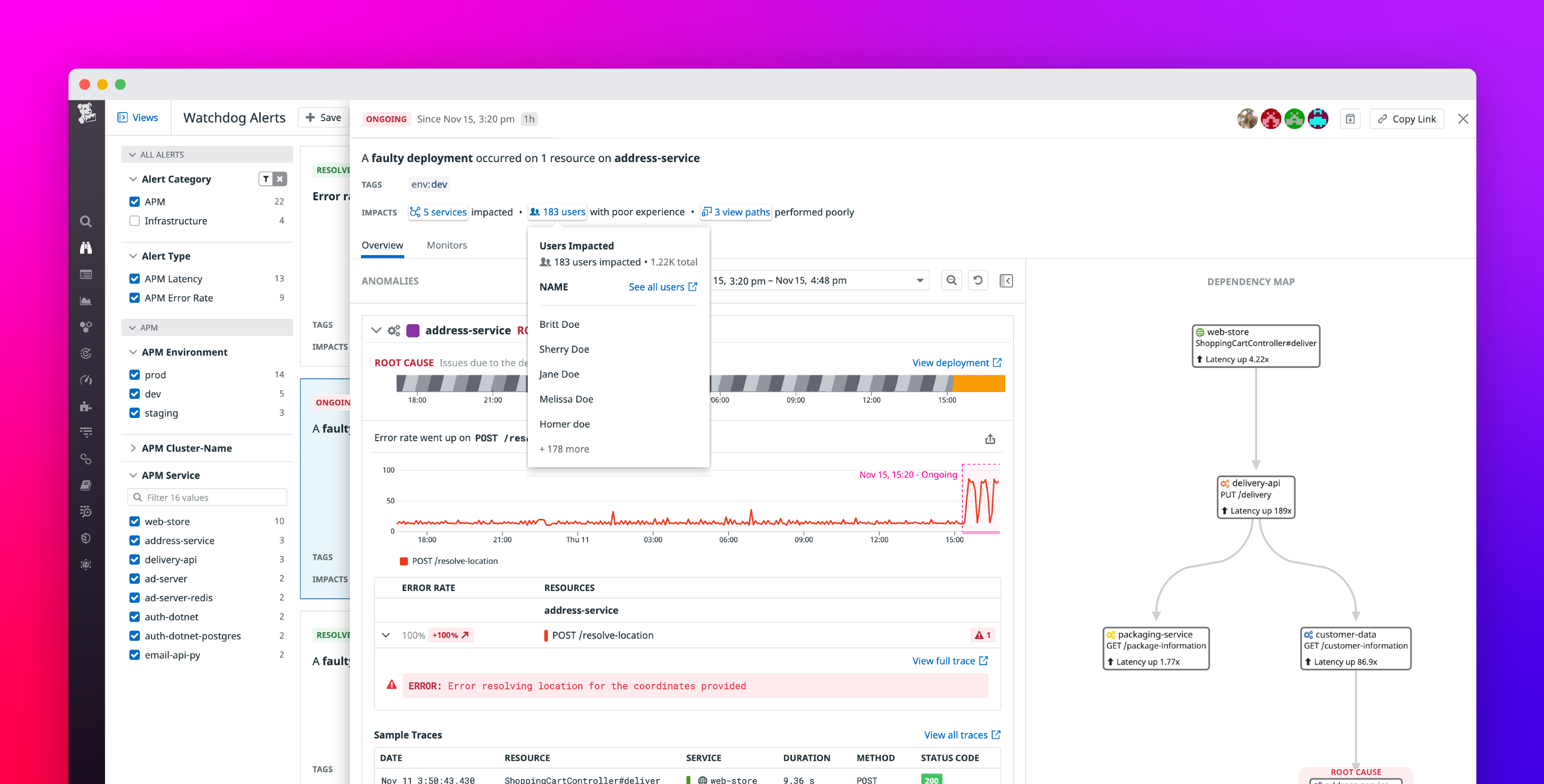Click the purple color swatch next to address-service
1544x784 pixels.
pos(413,330)
